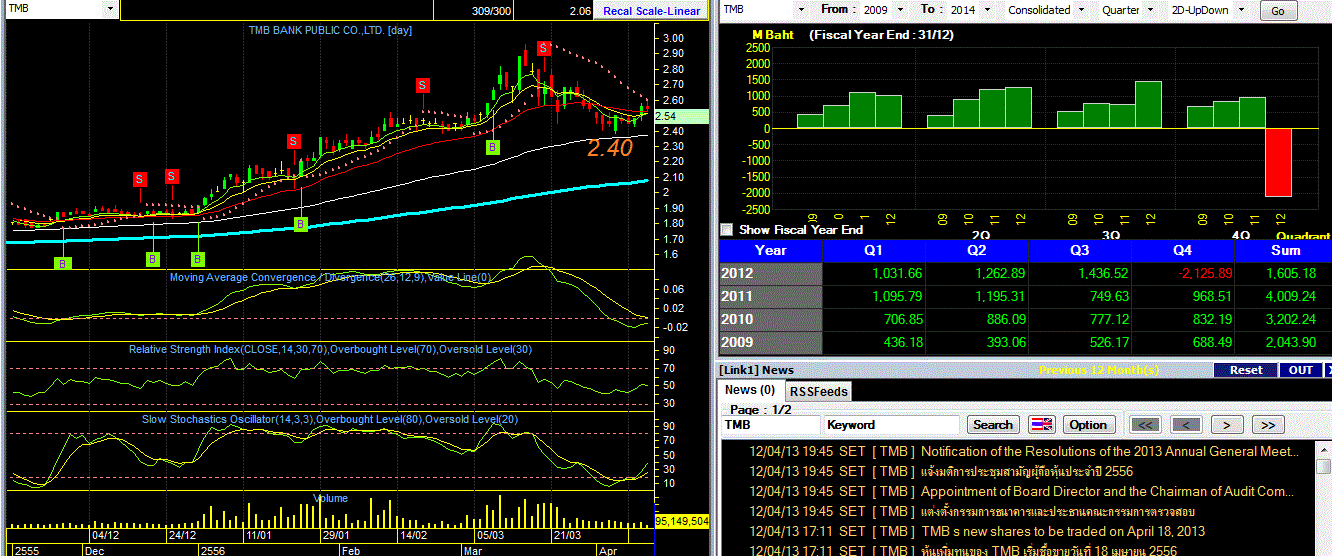Click the red Q4 2012 loss bar
Screen dimensions: 1332x556
point(1278,162)
